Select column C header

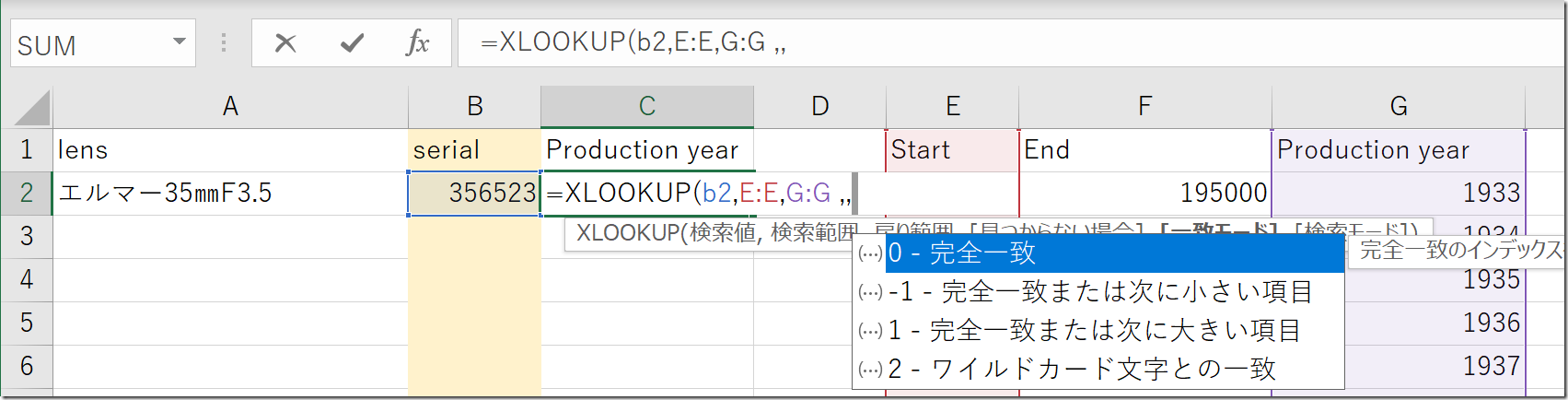coord(647,107)
